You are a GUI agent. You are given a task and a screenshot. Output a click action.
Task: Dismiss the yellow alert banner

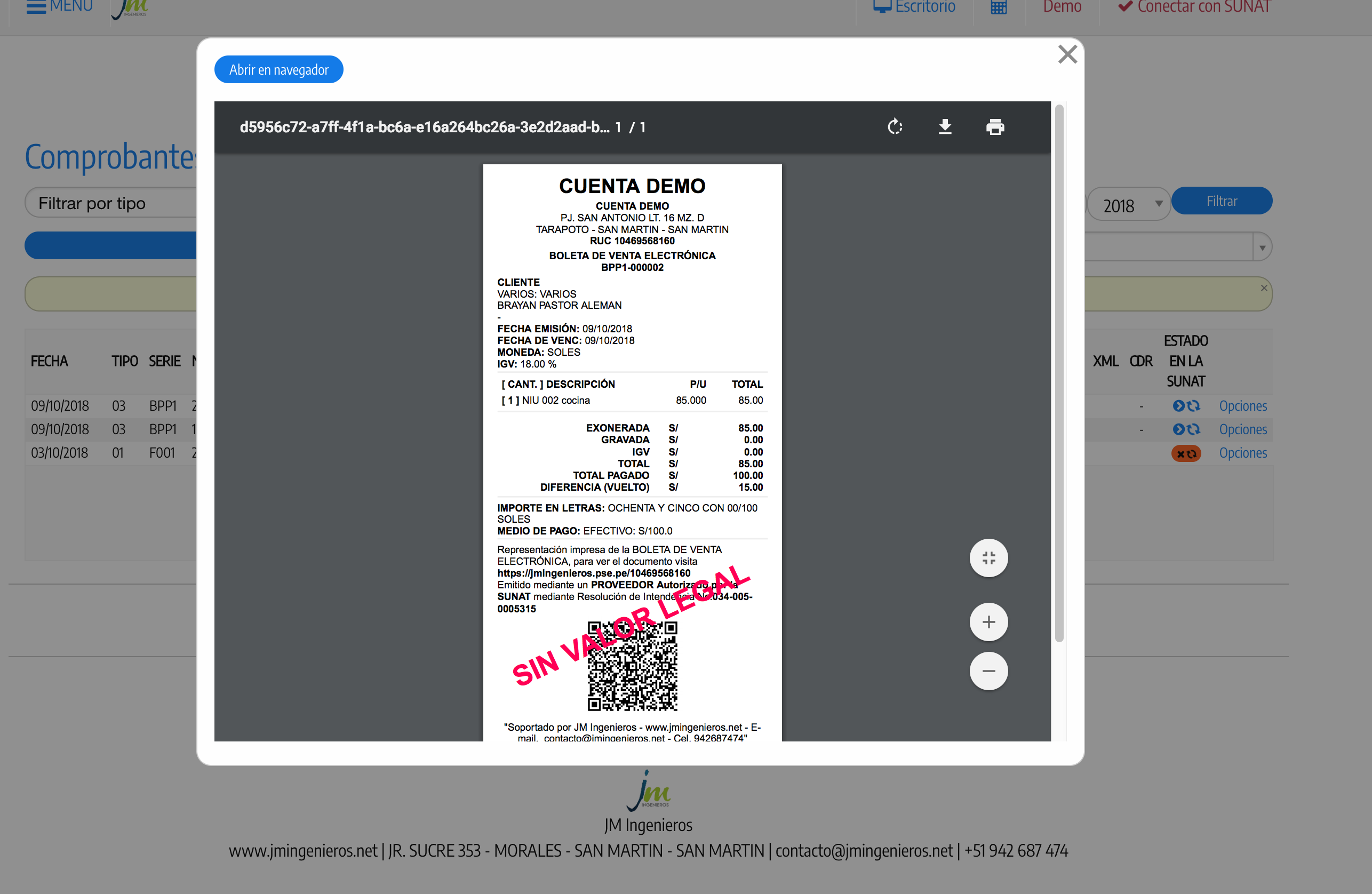1264,288
